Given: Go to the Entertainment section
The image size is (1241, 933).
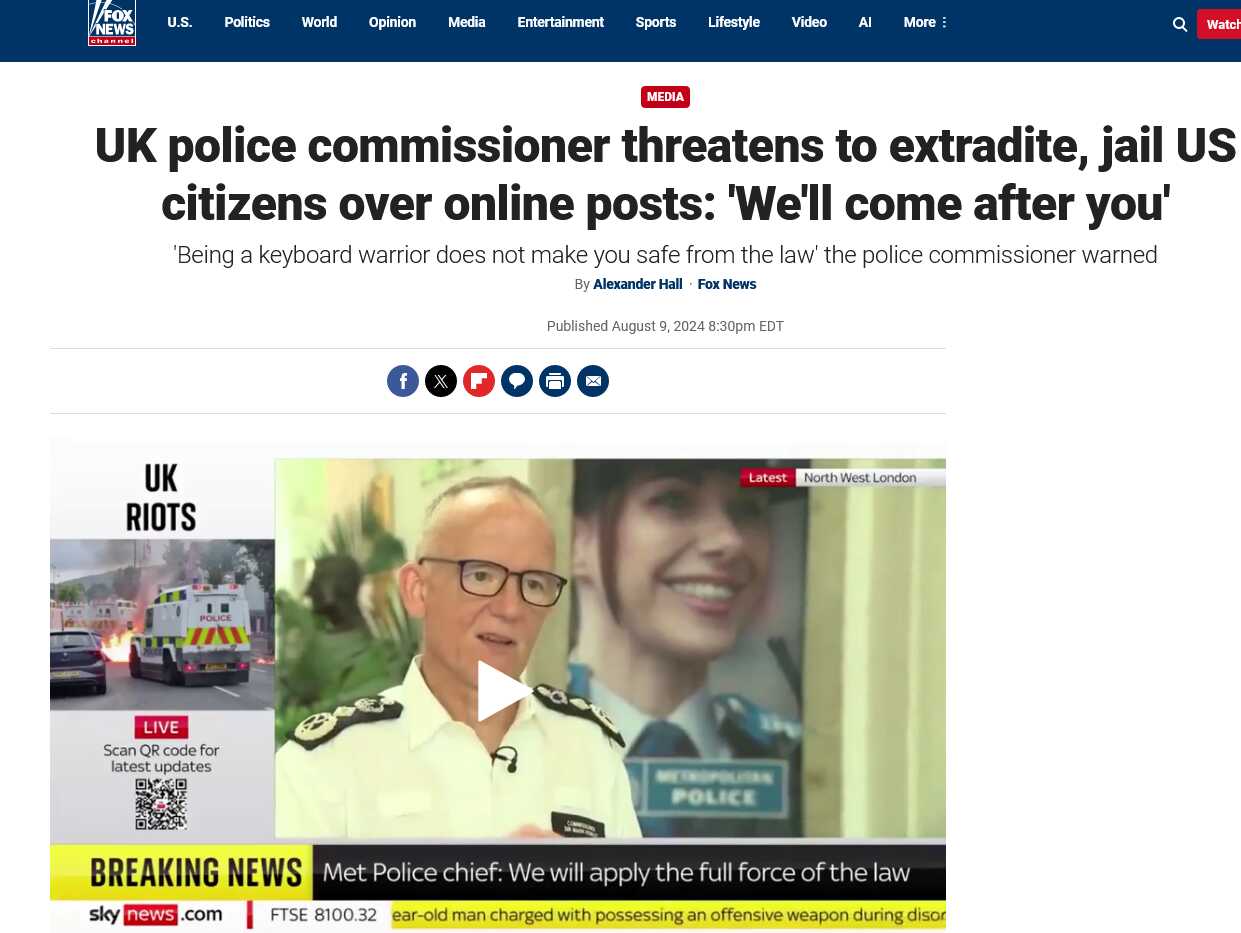Looking at the screenshot, I should pyautogui.click(x=560, y=22).
